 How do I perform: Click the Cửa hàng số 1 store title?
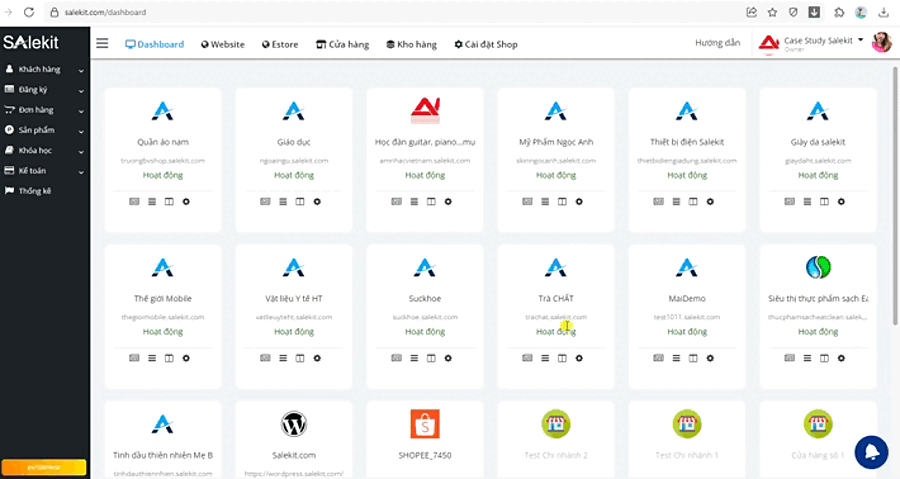point(818,455)
